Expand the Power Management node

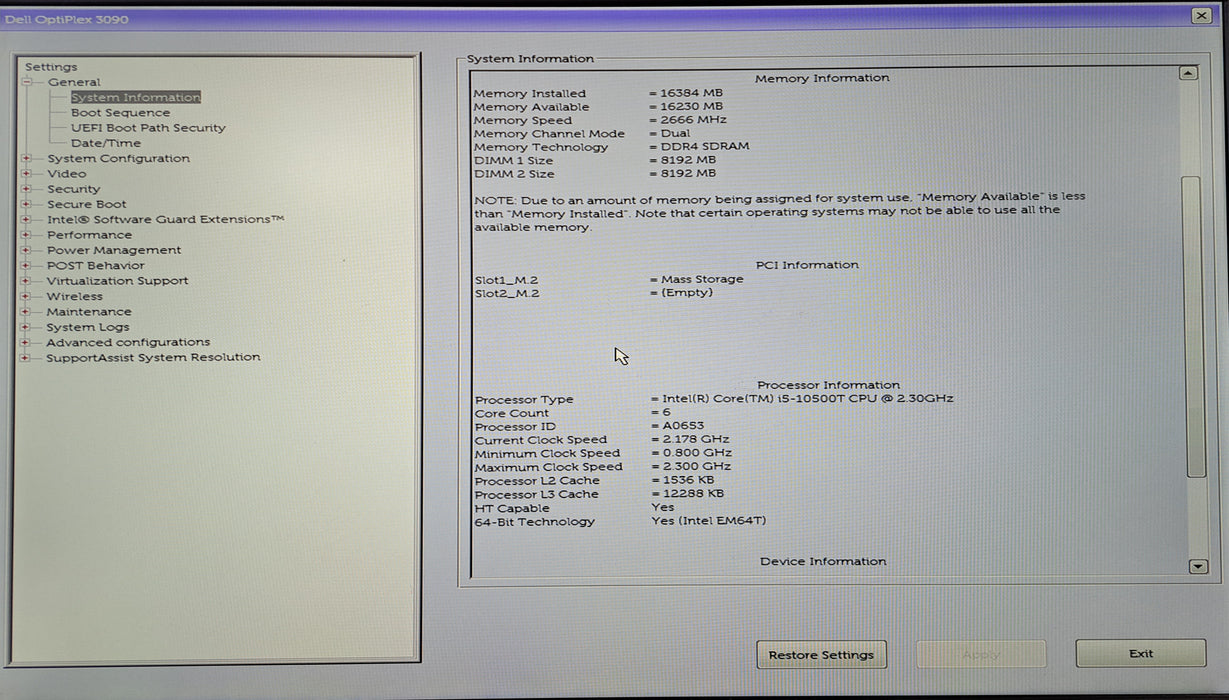(26, 250)
